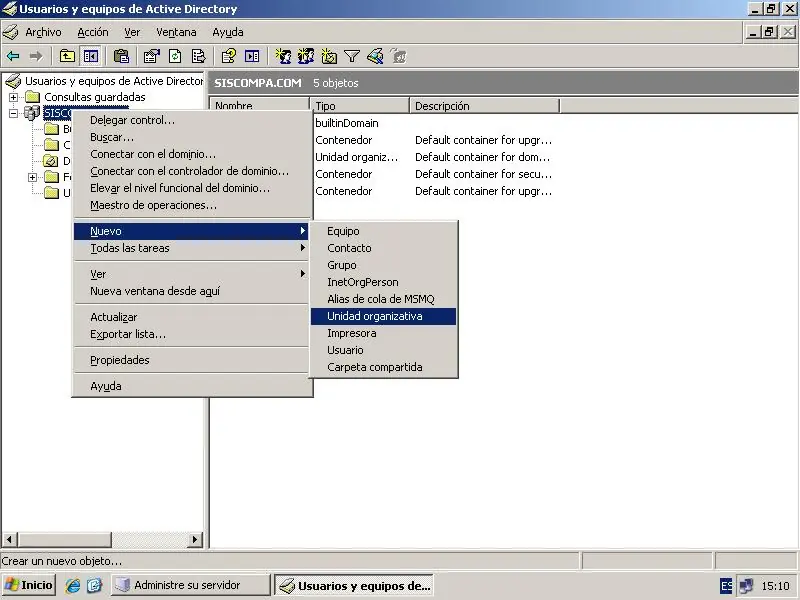Click the create new organizational unit icon
Screen dimensions: 800x600
pyautogui.click(x=329, y=56)
